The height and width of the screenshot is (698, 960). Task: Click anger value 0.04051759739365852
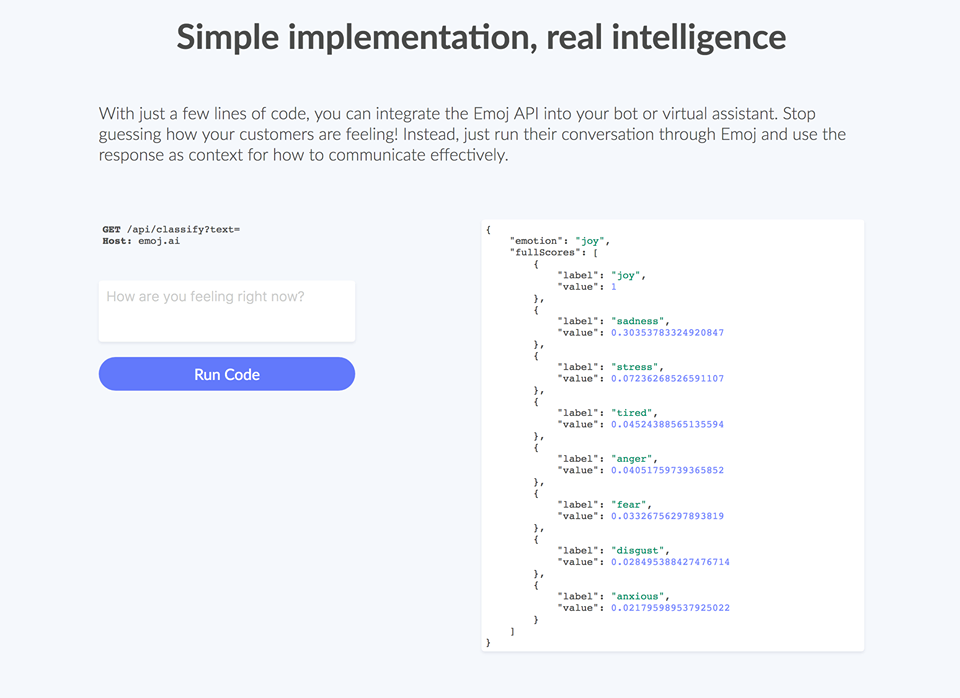(x=667, y=471)
